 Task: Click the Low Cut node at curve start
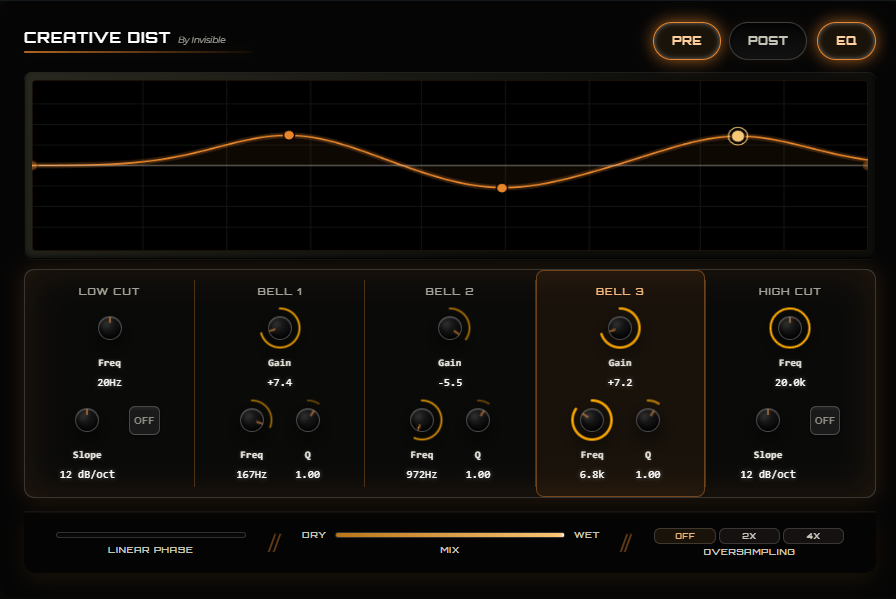(34, 165)
